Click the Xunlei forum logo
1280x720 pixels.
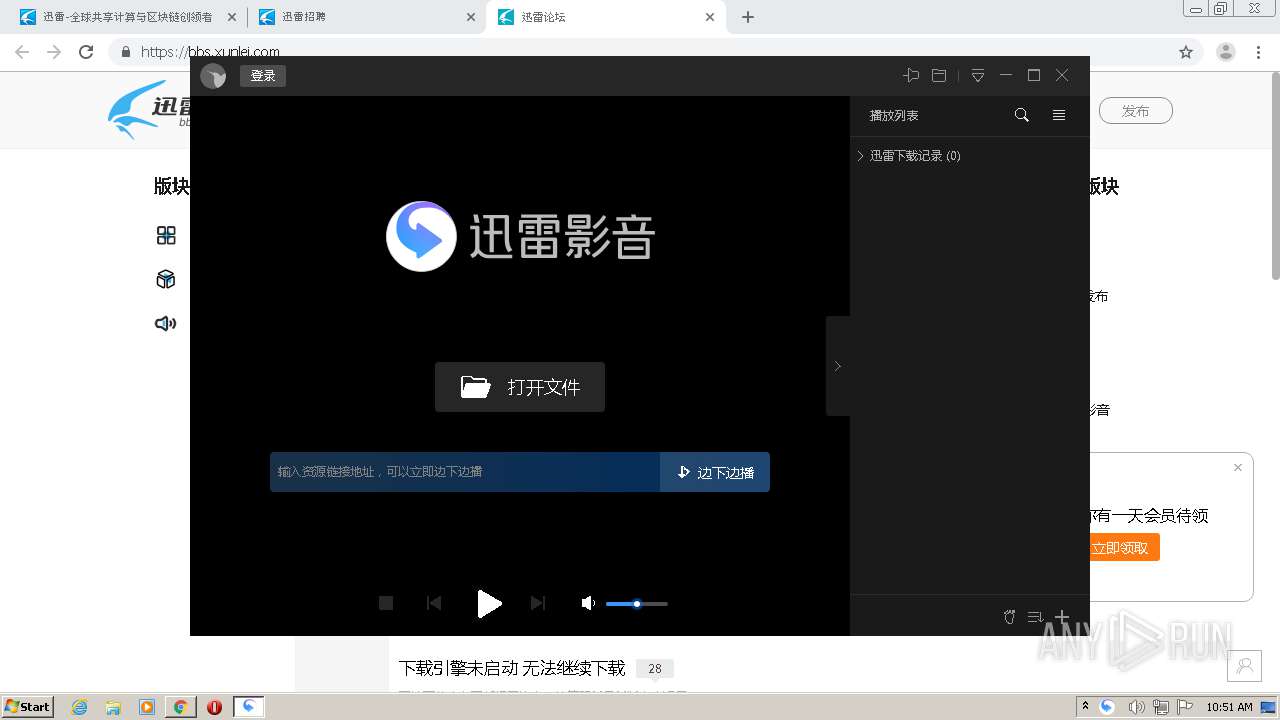point(150,109)
